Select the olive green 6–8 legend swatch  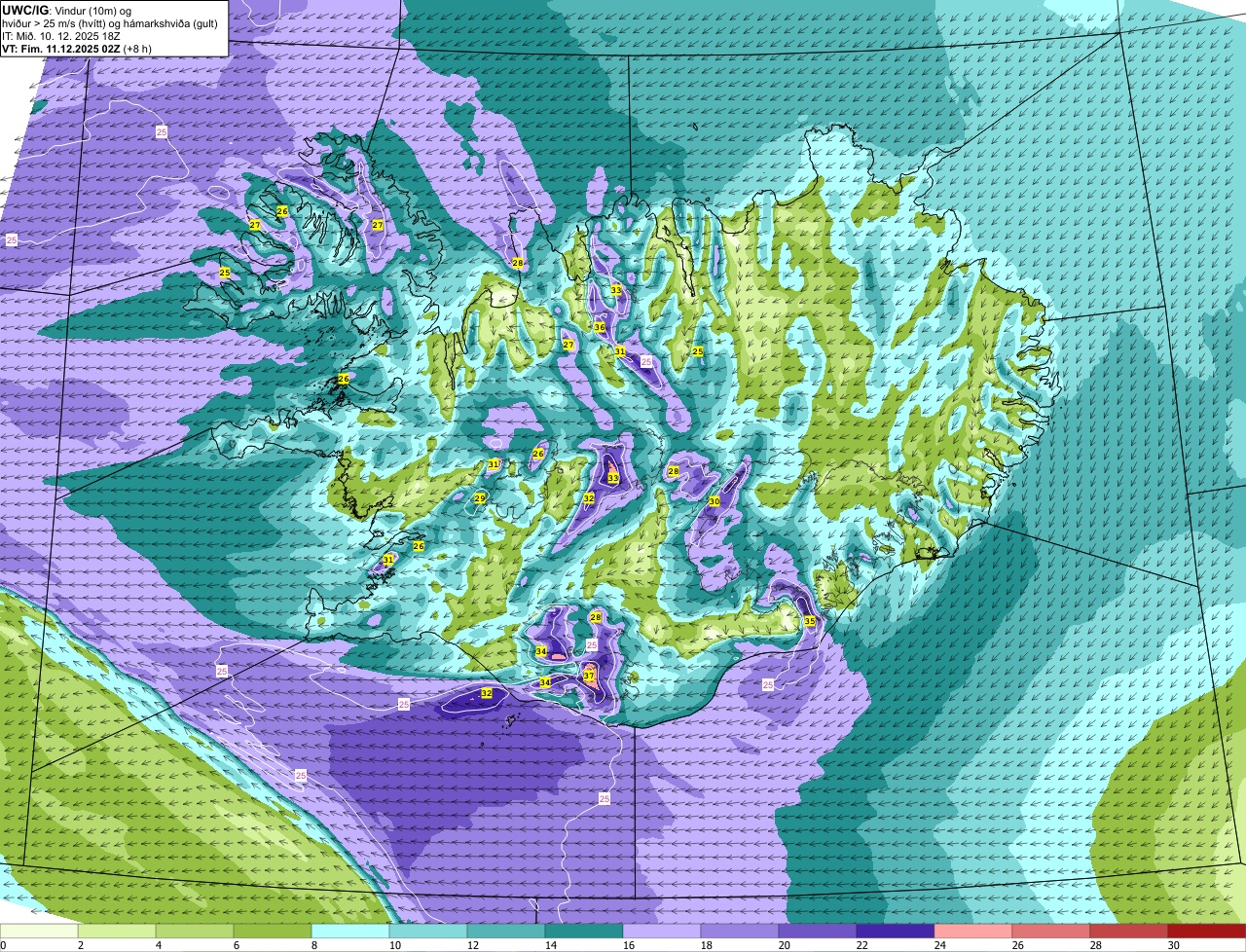[x=273, y=931]
